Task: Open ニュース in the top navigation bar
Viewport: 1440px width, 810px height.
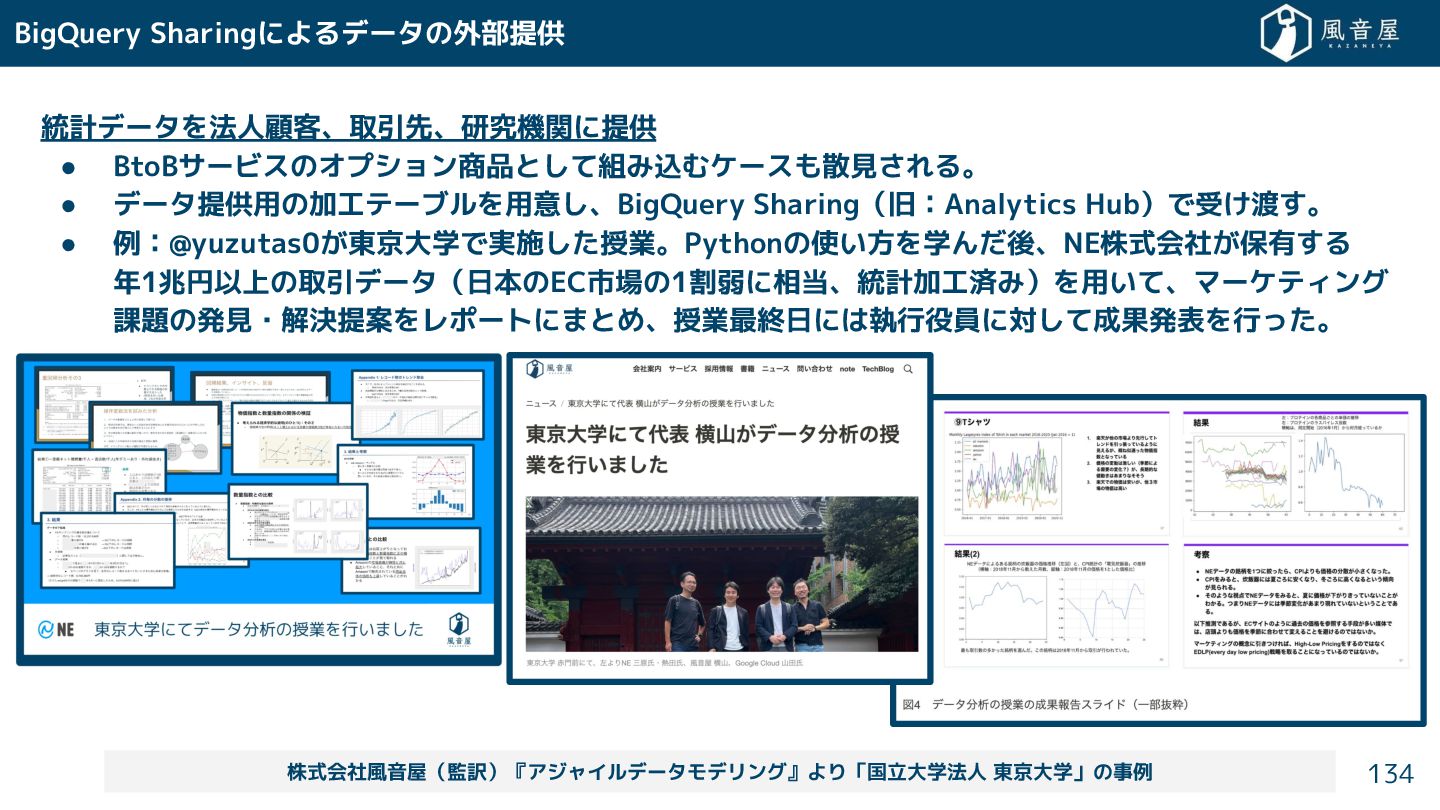Action: coord(776,369)
